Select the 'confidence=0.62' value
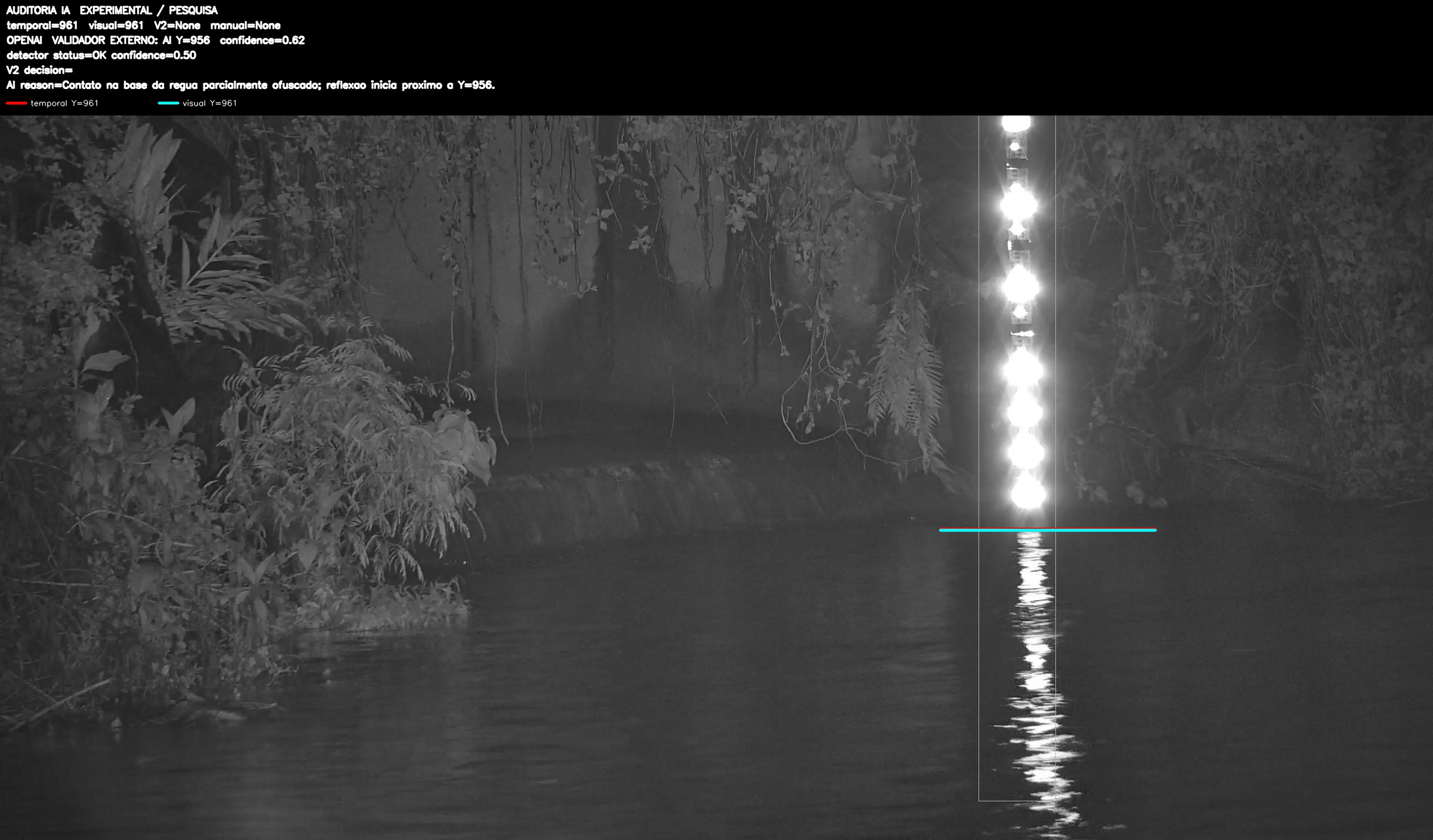The width and height of the screenshot is (1433, 840). [262, 40]
